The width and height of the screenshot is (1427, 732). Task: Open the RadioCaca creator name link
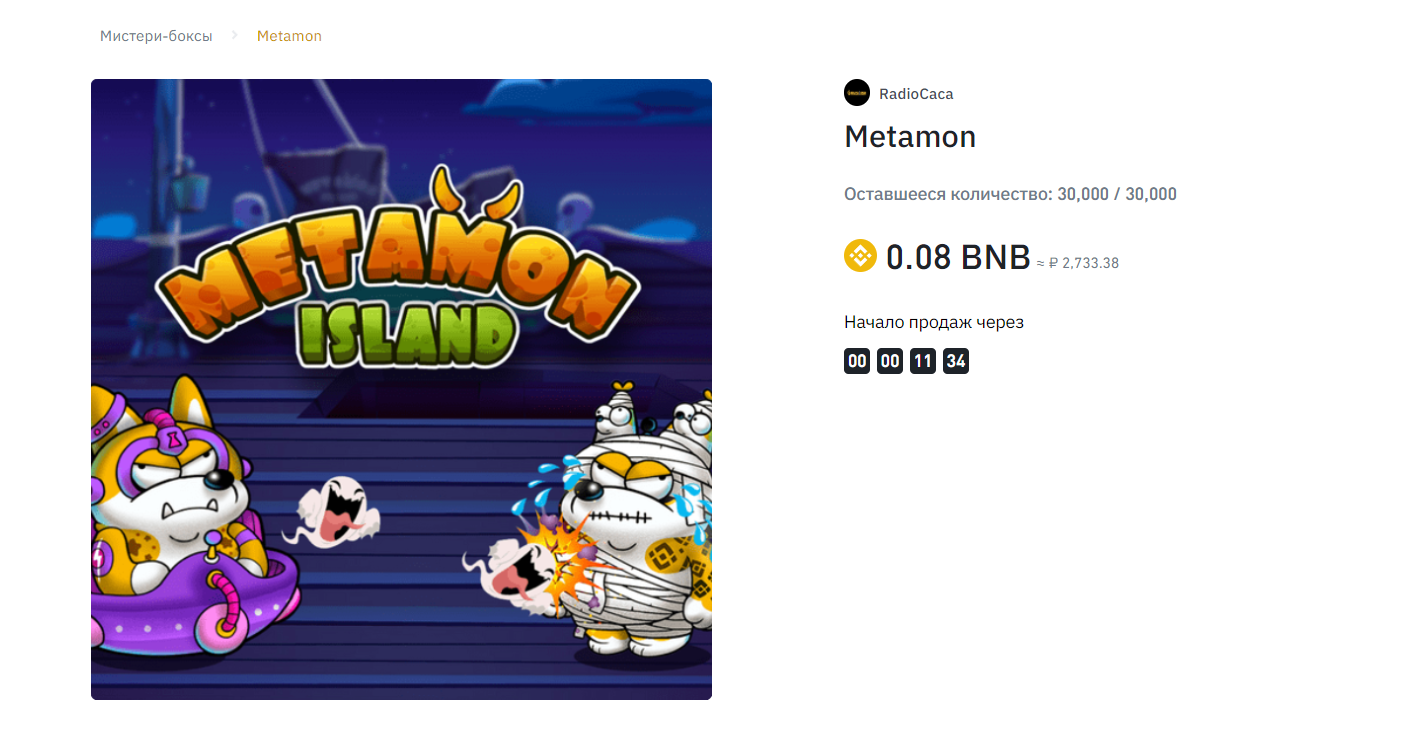coord(916,94)
